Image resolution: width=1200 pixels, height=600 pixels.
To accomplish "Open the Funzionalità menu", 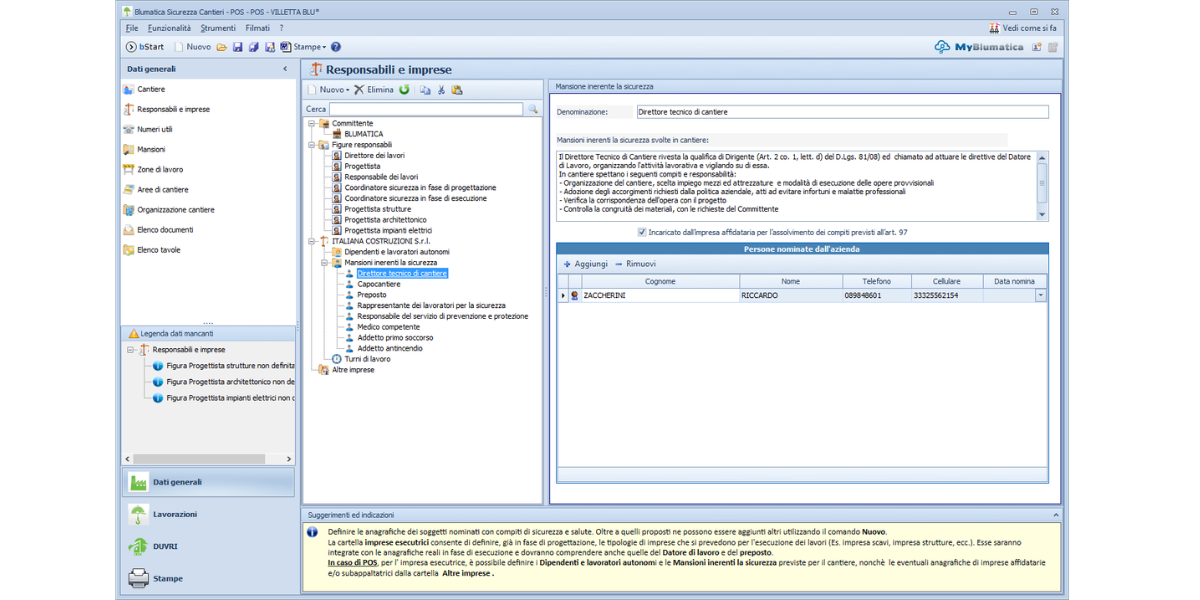I will (x=169, y=28).
